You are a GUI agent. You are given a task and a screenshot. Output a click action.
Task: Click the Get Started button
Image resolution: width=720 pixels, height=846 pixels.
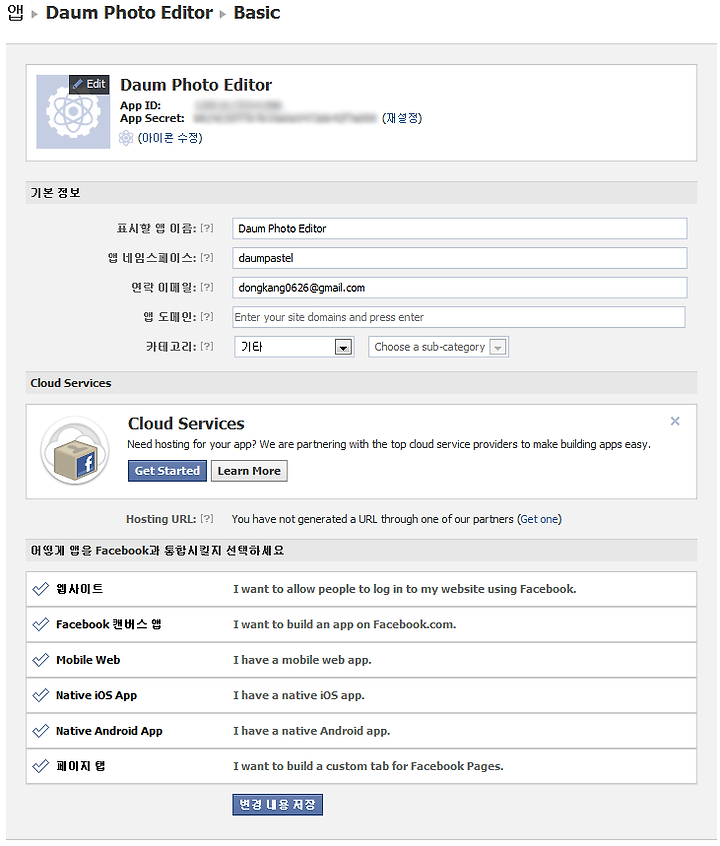(167, 471)
